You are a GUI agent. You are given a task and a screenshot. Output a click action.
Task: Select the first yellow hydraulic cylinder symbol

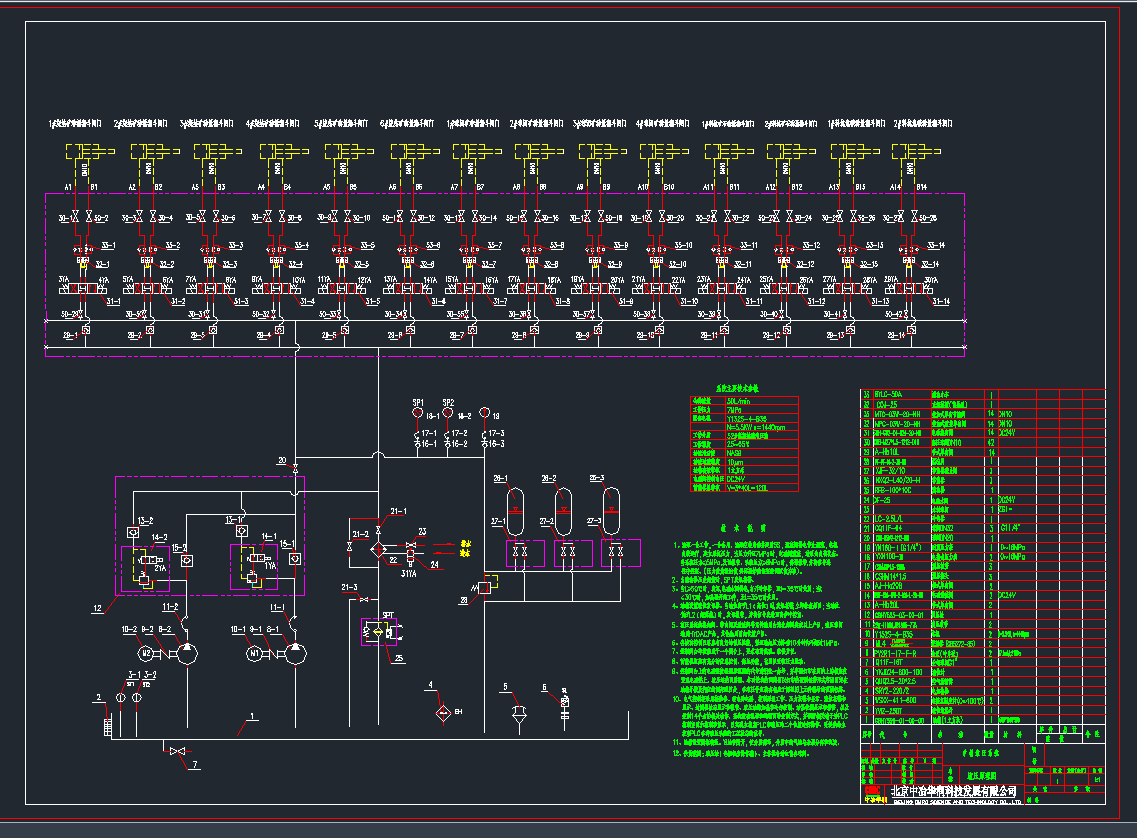(x=84, y=151)
